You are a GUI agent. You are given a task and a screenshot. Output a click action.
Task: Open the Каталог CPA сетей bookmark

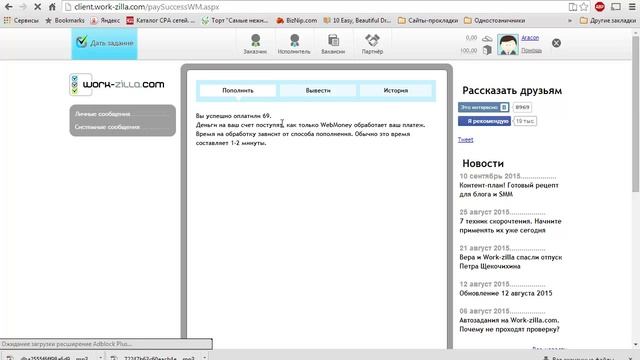161,20
